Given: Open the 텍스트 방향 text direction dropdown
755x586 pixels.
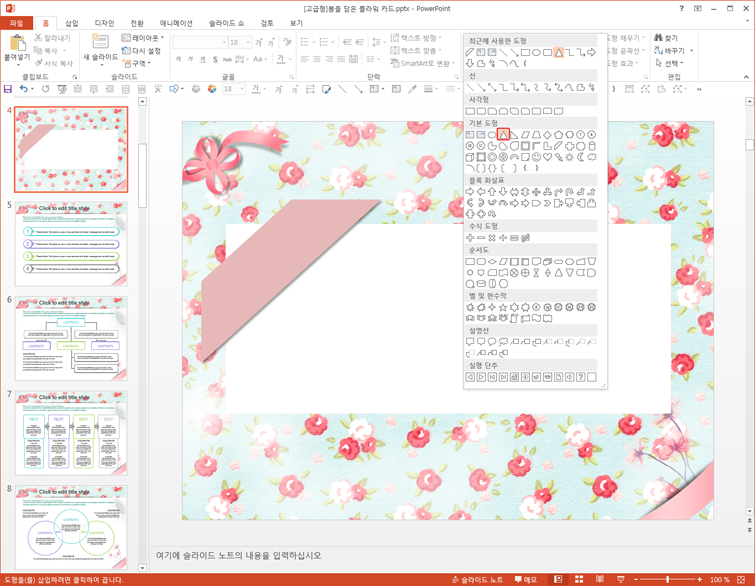Looking at the screenshot, I should tap(416, 38).
